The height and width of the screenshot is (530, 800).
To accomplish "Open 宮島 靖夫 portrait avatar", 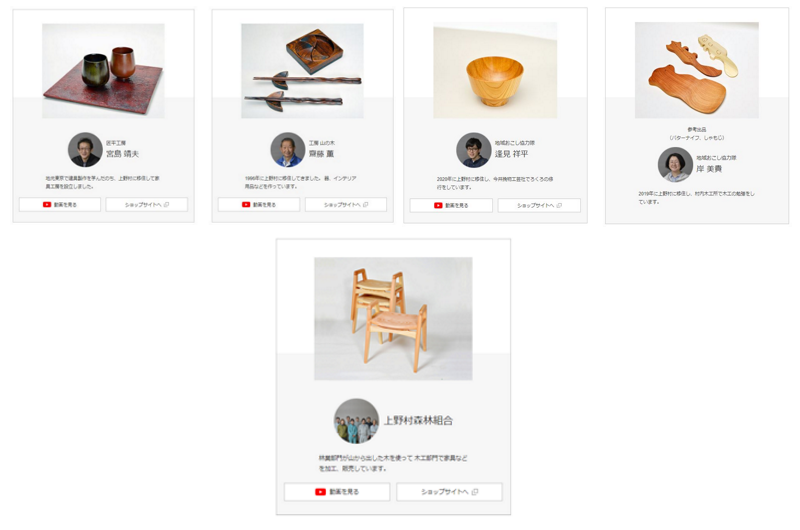I will coord(85,149).
